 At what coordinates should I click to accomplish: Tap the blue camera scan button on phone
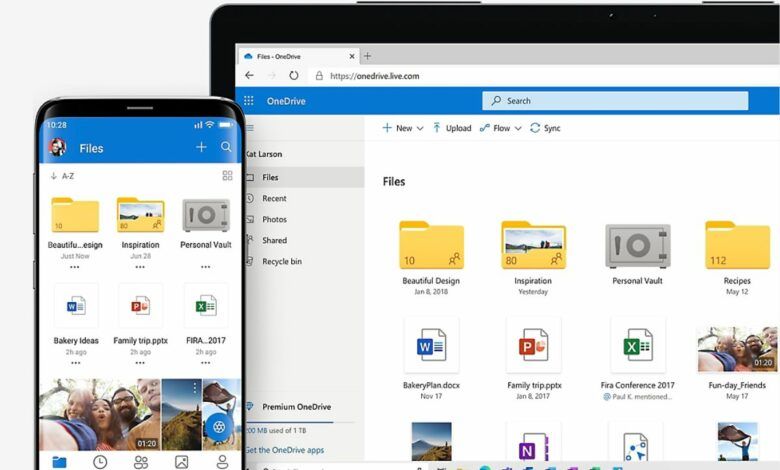point(218,427)
